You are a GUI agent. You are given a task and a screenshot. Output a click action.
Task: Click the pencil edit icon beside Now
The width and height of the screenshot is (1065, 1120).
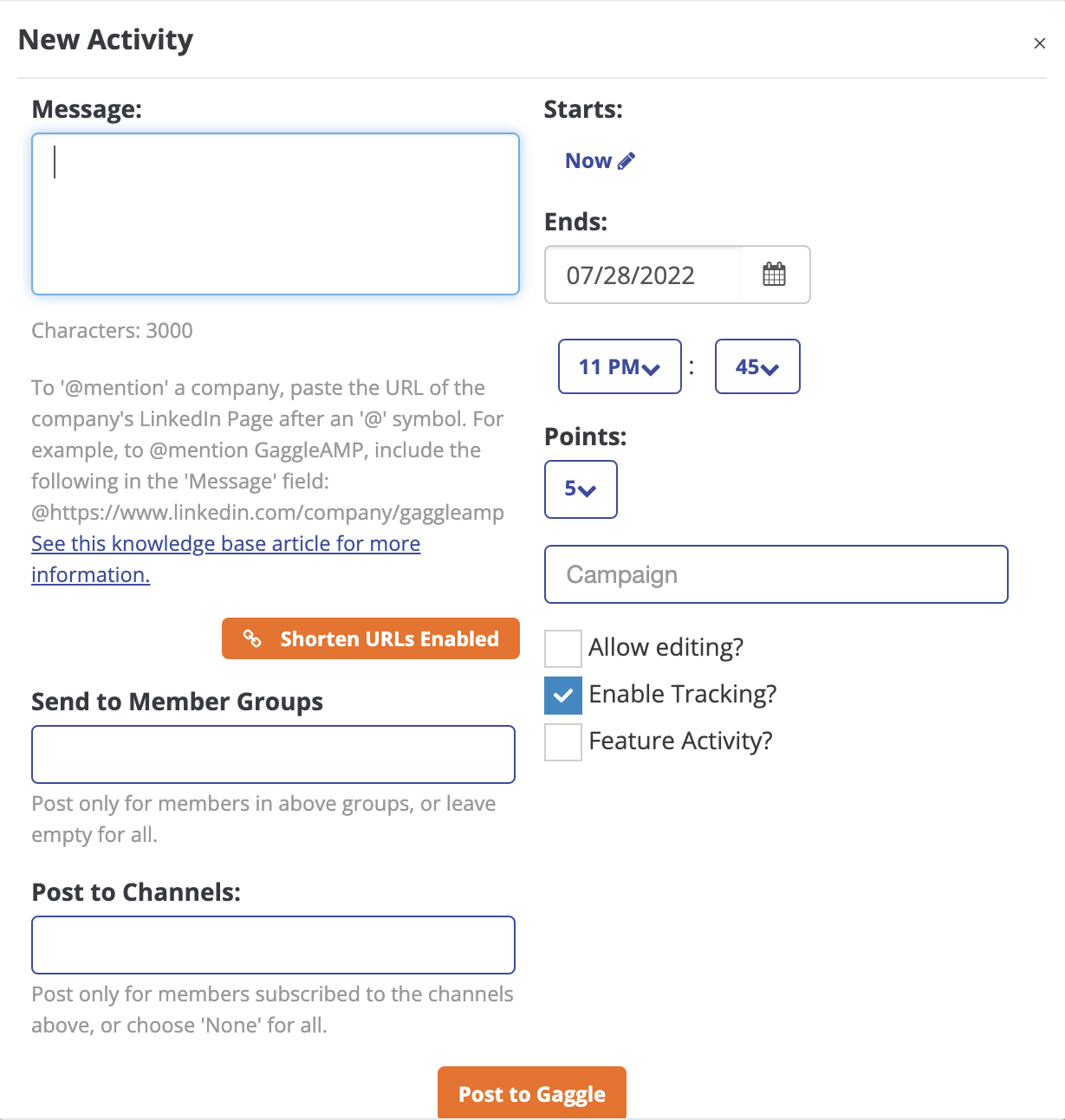(627, 161)
